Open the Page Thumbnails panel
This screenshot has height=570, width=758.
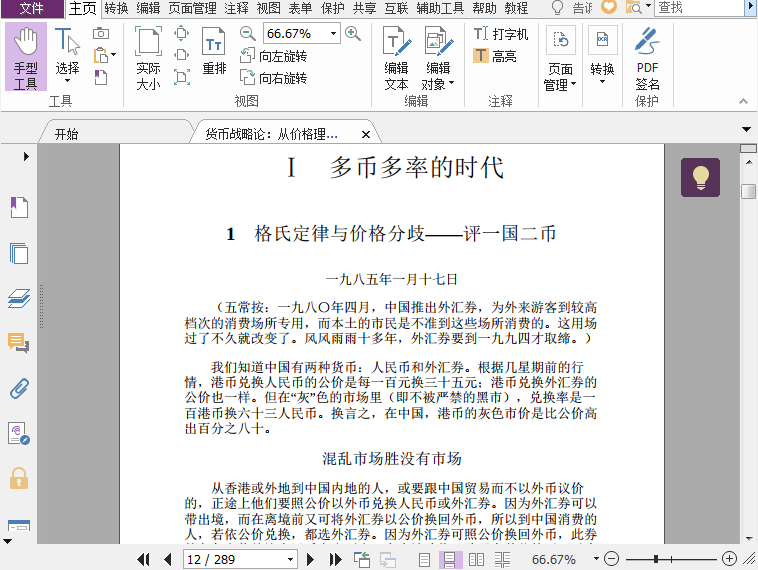[x=19, y=253]
